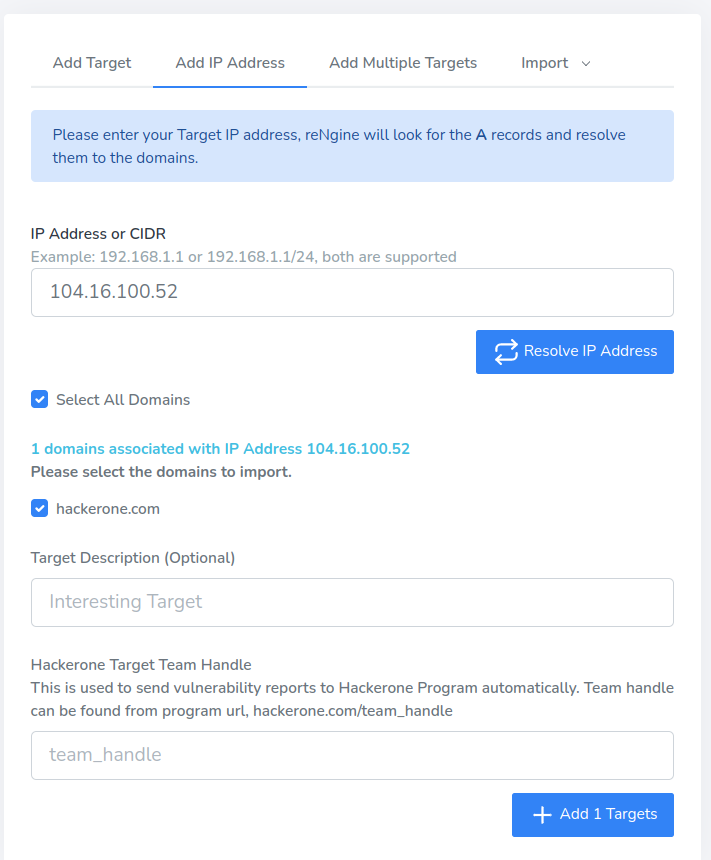This screenshot has height=860, width=711.
Task: Toggle the Select All Domains checkbox
Action: click(x=40, y=400)
